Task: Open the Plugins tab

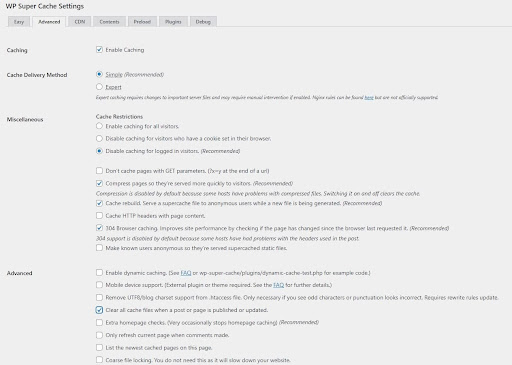Action: pyautogui.click(x=173, y=22)
